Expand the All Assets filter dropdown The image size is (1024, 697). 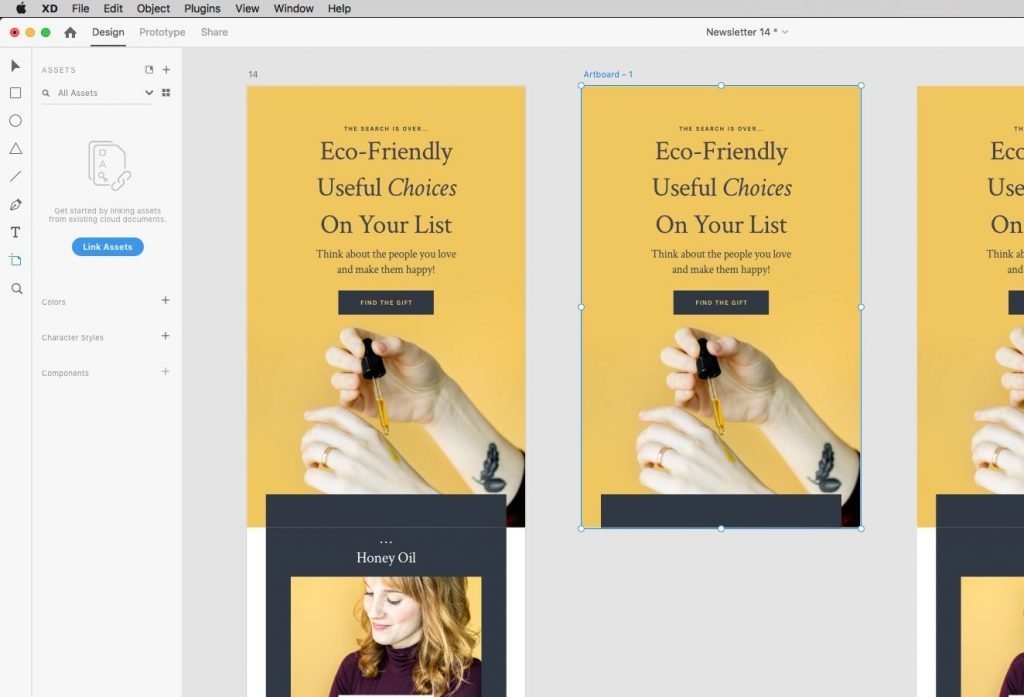[x=149, y=93]
